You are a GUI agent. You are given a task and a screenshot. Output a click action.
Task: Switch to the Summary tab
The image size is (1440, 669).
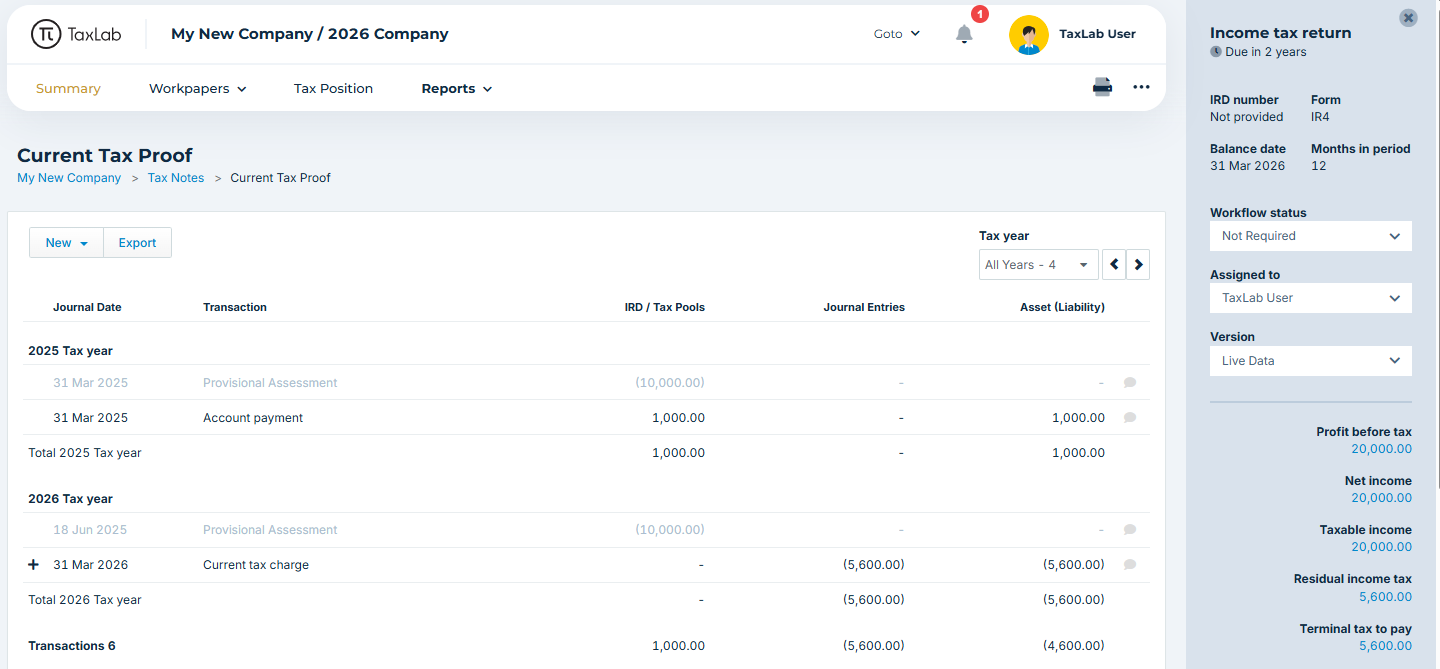pyautogui.click(x=68, y=88)
